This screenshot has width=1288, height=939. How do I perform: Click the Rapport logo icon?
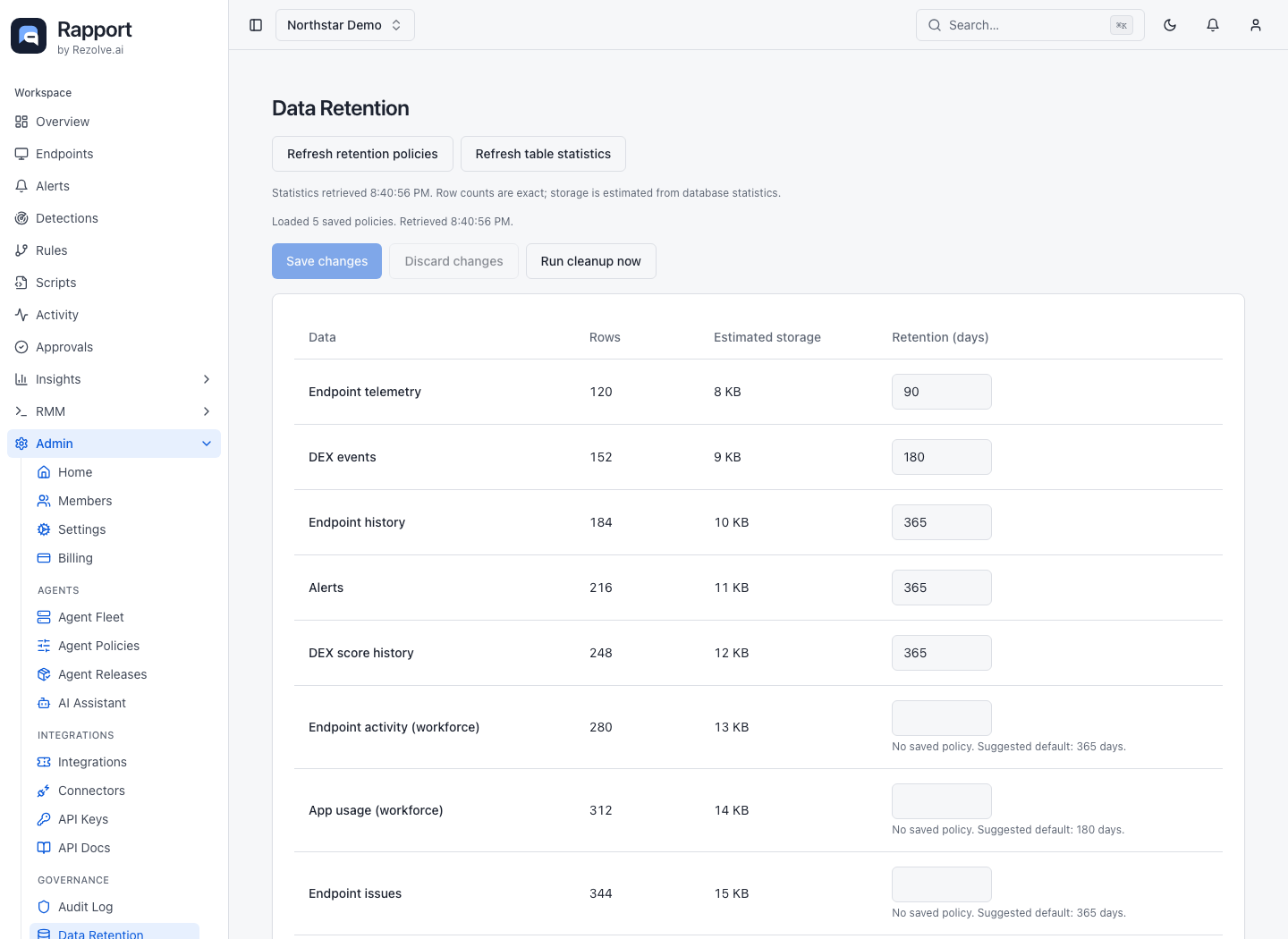(x=29, y=36)
